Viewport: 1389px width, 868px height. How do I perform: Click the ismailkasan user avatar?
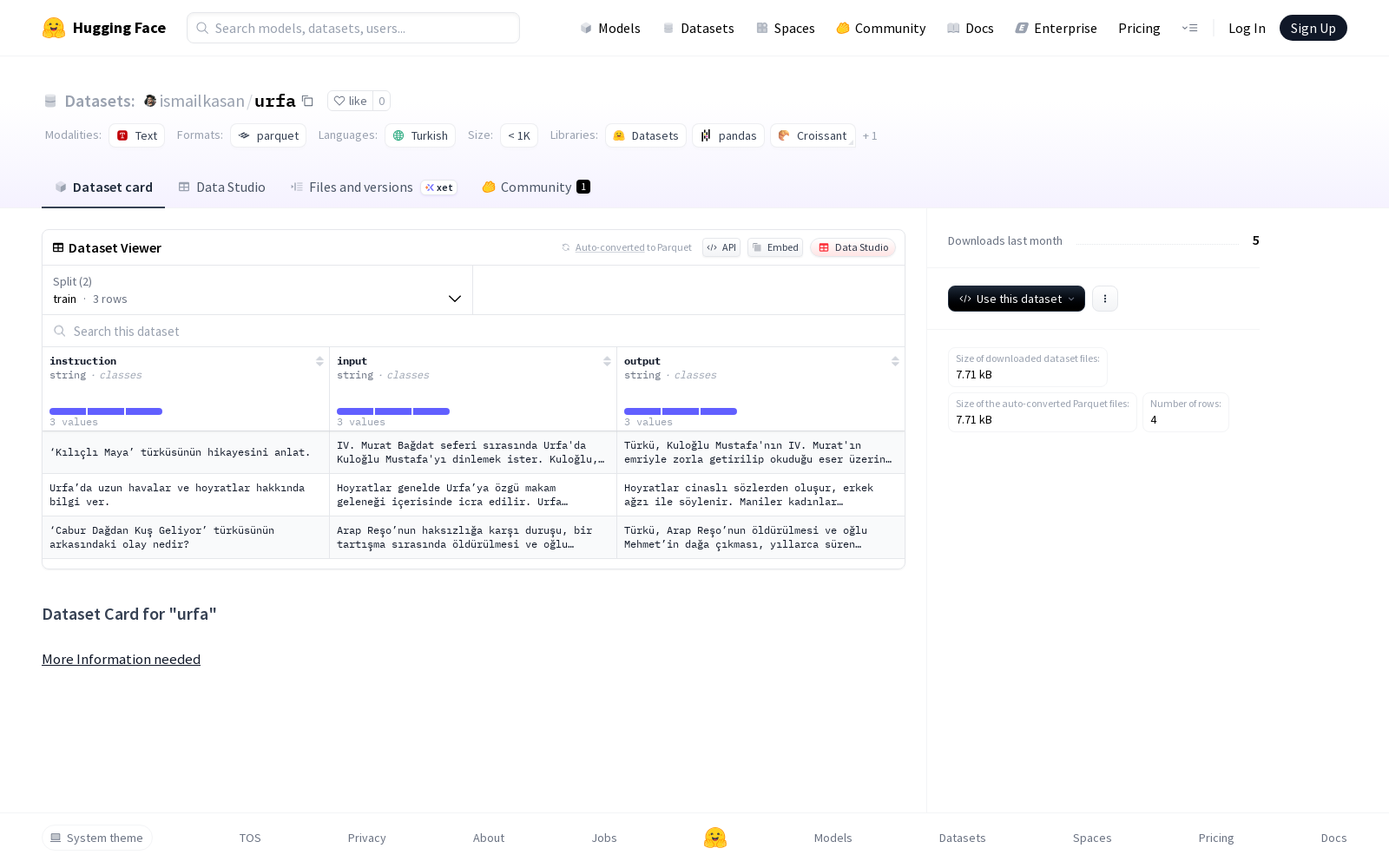tap(150, 101)
